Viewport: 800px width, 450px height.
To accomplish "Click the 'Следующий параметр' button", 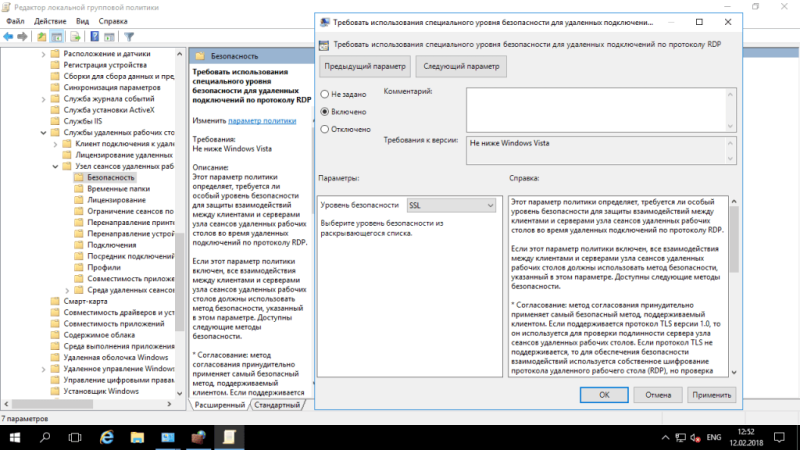I will point(461,66).
